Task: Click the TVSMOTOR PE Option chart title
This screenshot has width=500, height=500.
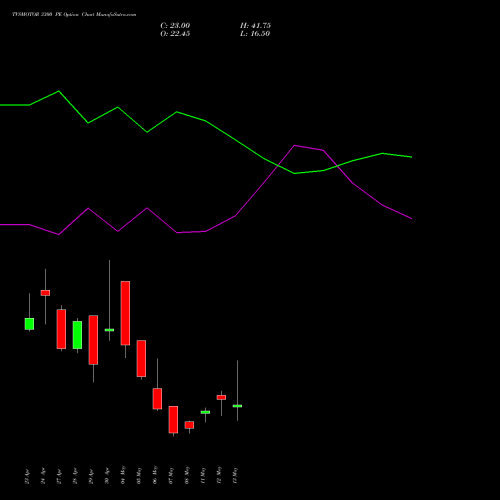Action: pos(74,15)
